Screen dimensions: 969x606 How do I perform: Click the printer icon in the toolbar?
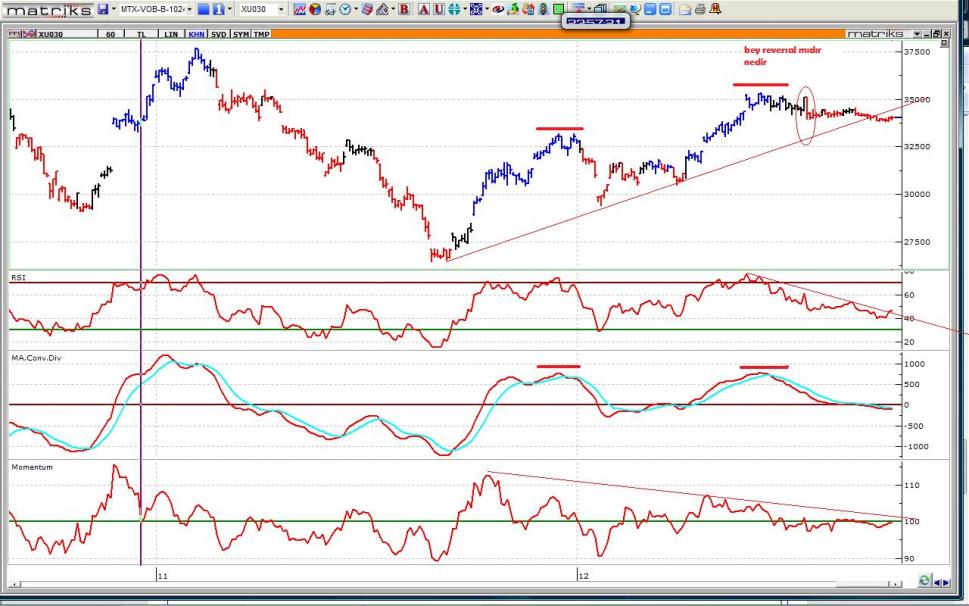[700, 9]
